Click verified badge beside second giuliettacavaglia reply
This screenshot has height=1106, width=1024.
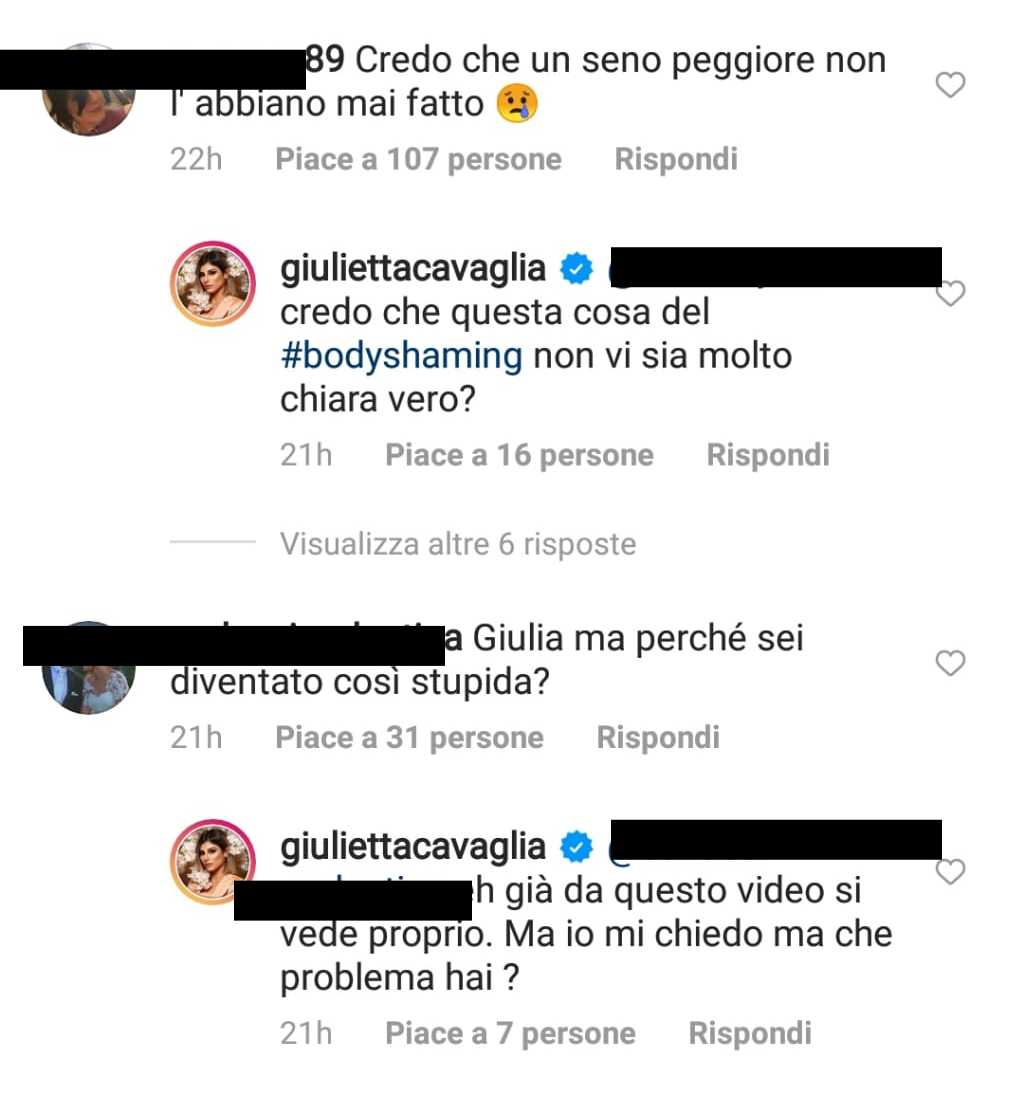click(x=577, y=847)
